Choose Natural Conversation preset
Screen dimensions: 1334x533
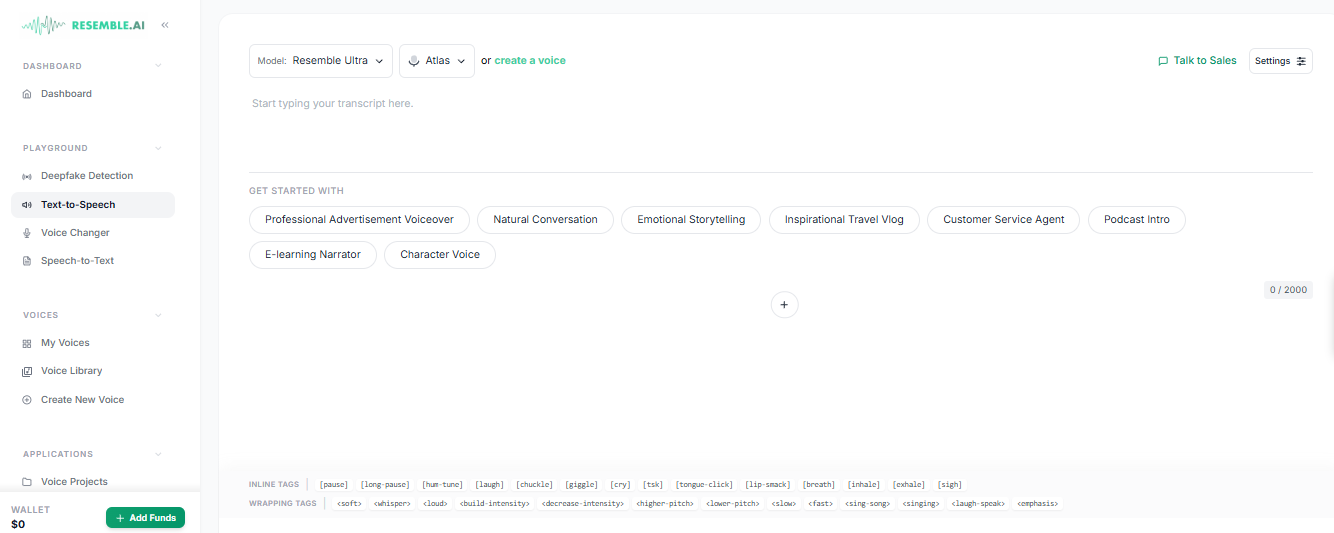click(545, 220)
